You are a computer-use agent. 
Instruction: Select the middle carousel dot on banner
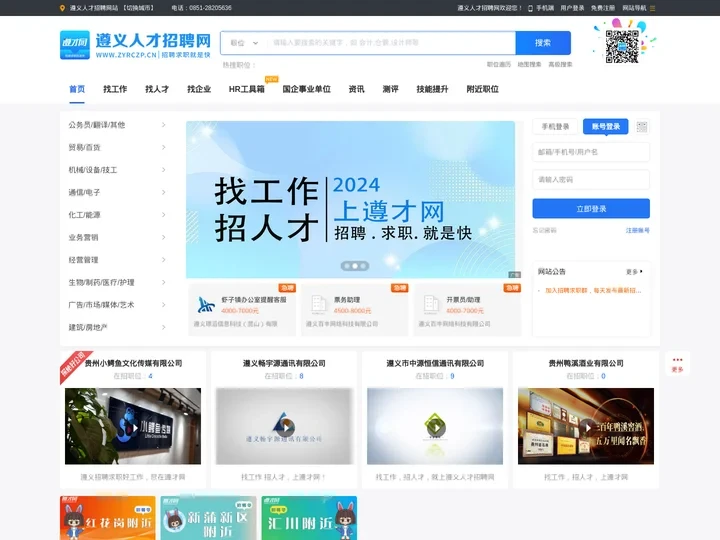pos(355,266)
